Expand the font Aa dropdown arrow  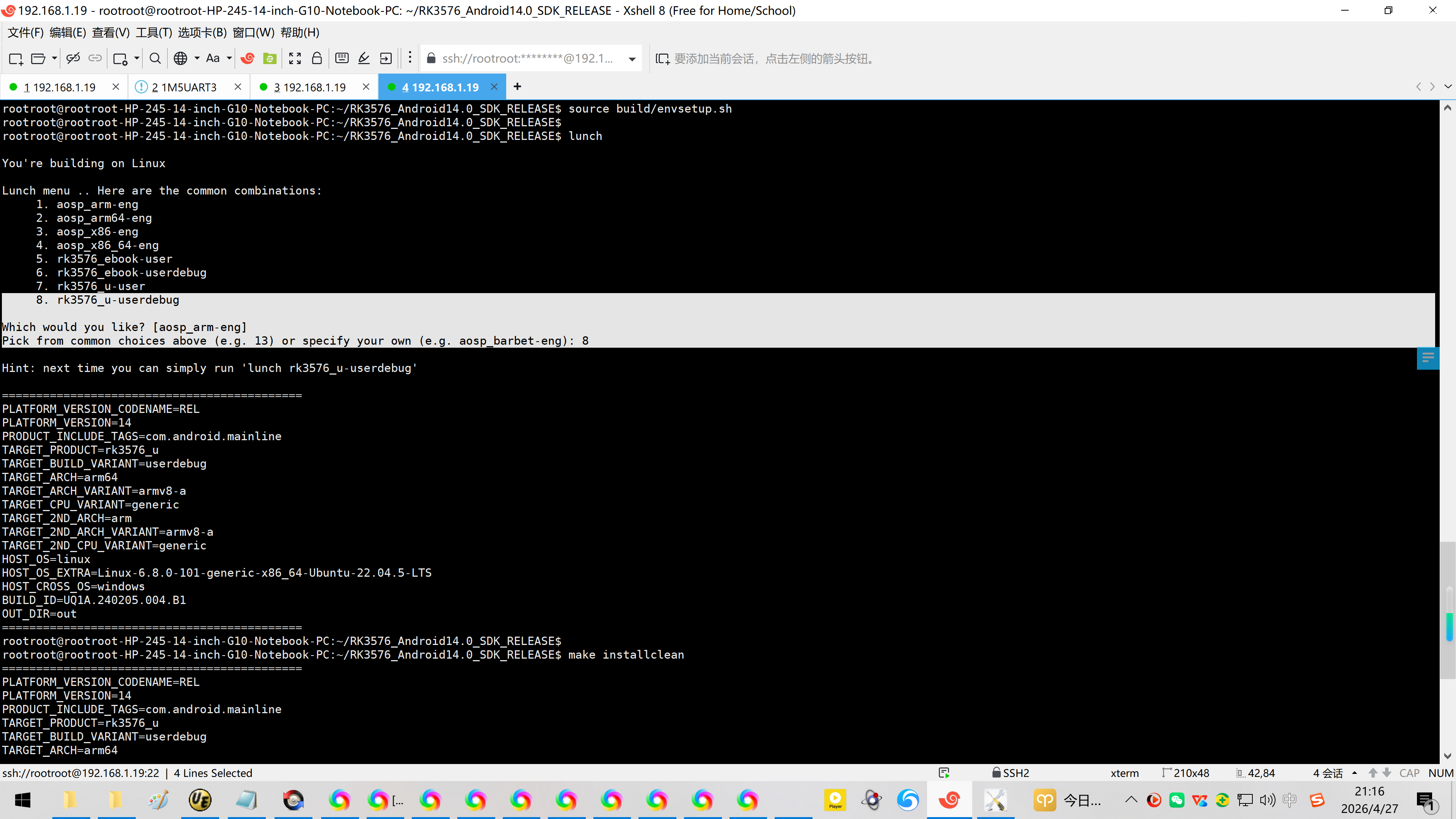coord(229,58)
